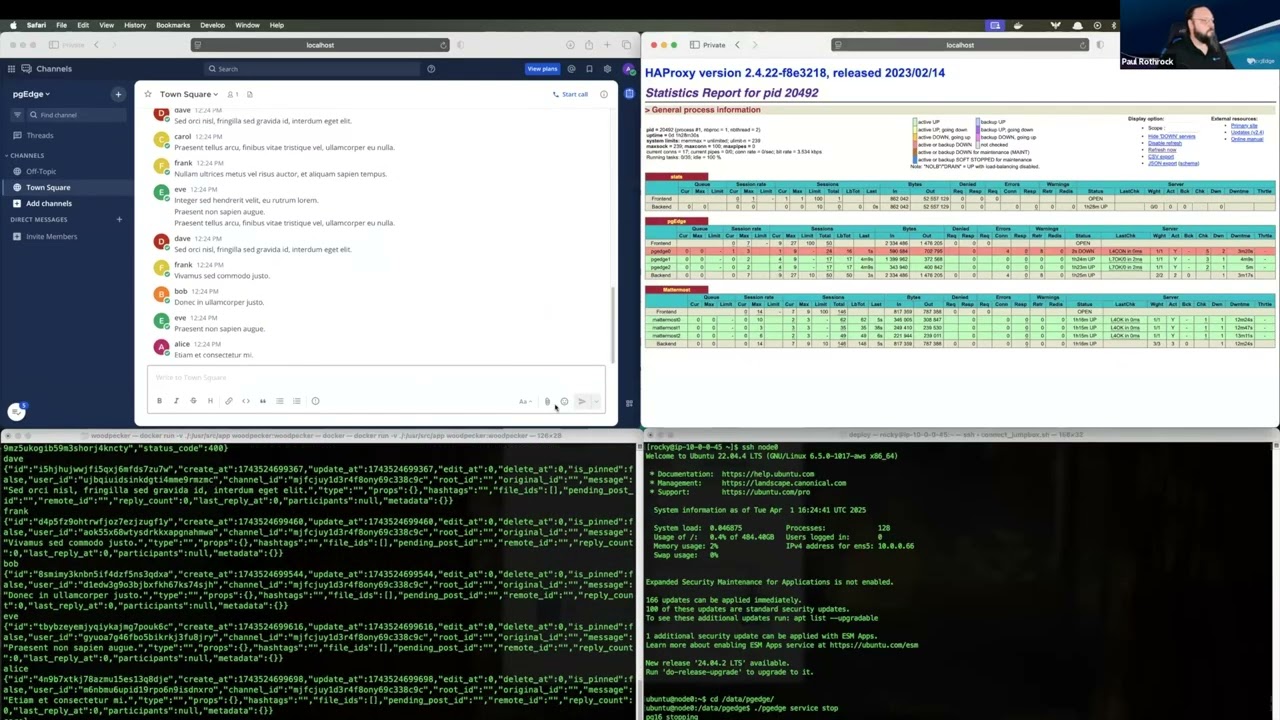Insert bulleted list in composer
This screenshot has width=1280, height=720.
(280, 401)
